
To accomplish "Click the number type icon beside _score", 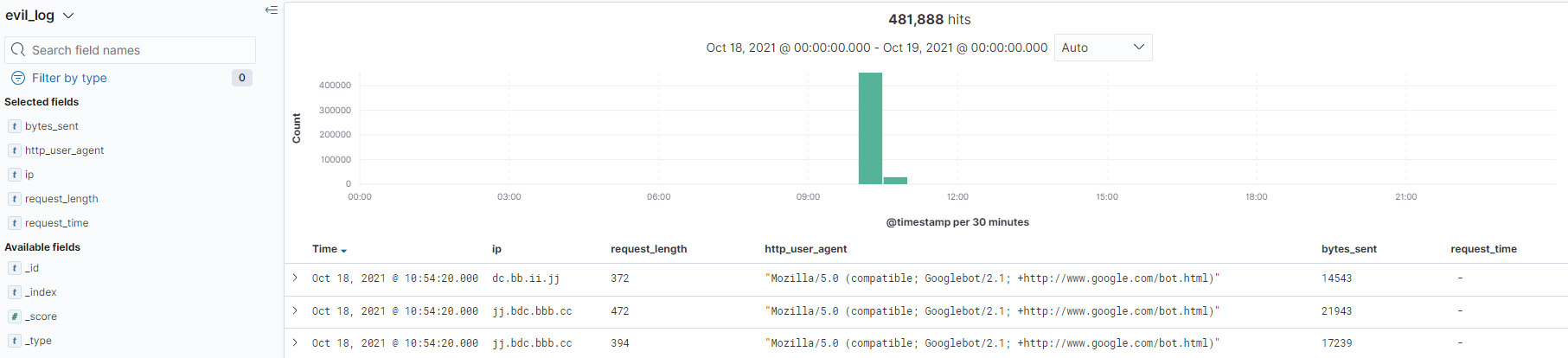I will pos(15,316).
